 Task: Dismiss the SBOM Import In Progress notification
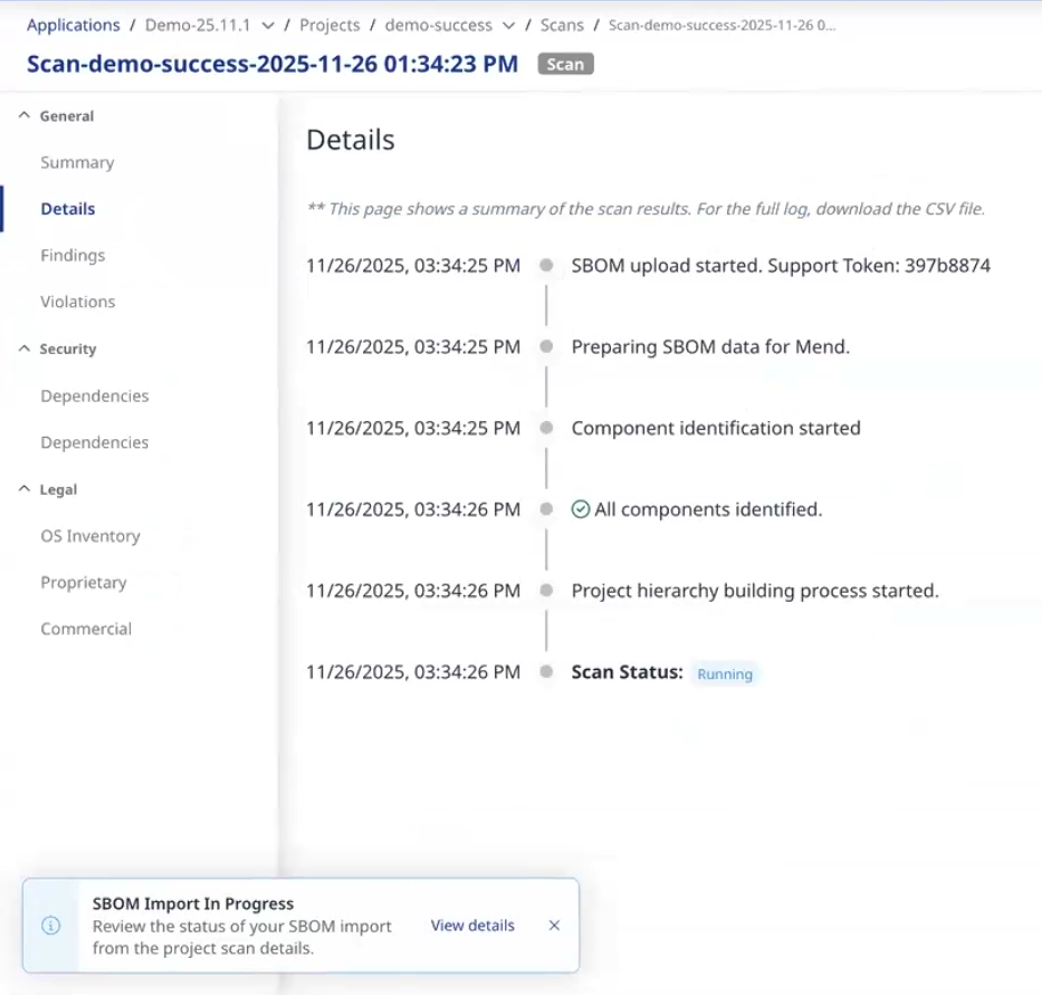pos(554,926)
